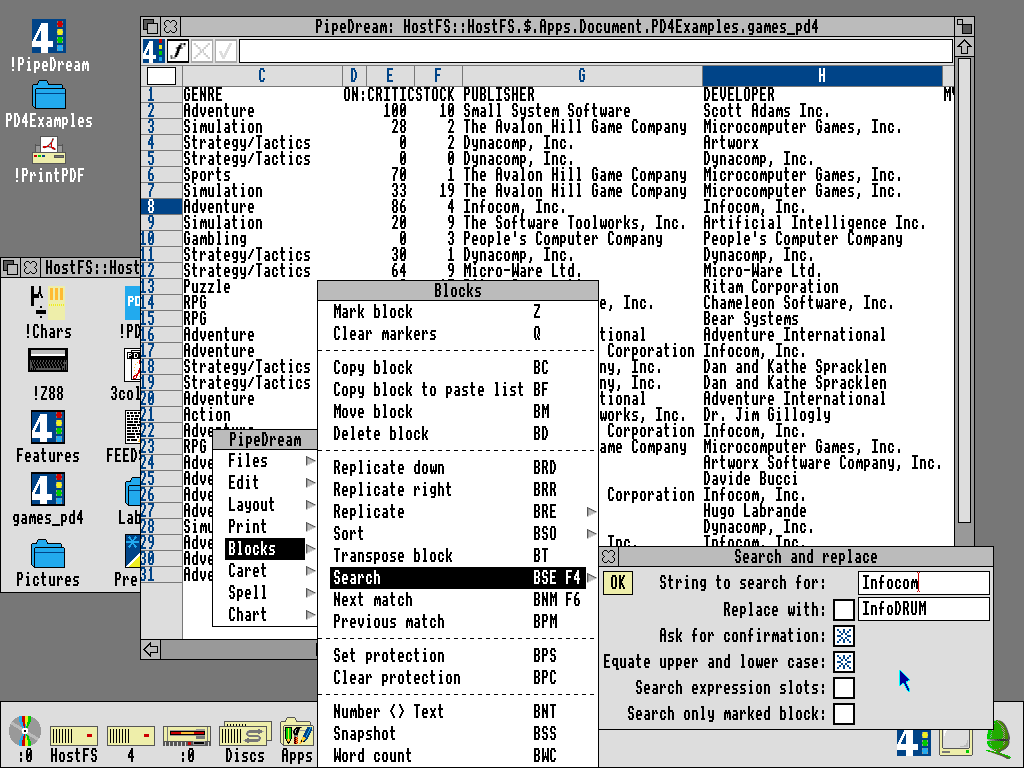Click the function (f) formula button

(178, 51)
